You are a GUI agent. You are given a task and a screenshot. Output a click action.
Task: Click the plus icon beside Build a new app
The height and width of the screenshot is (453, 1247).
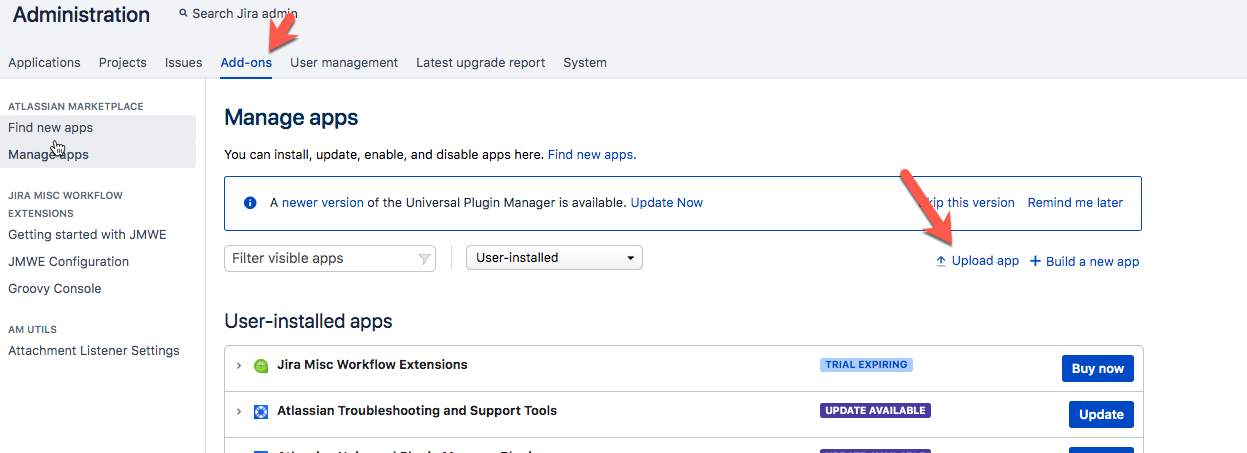click(x=1036, y=261)
